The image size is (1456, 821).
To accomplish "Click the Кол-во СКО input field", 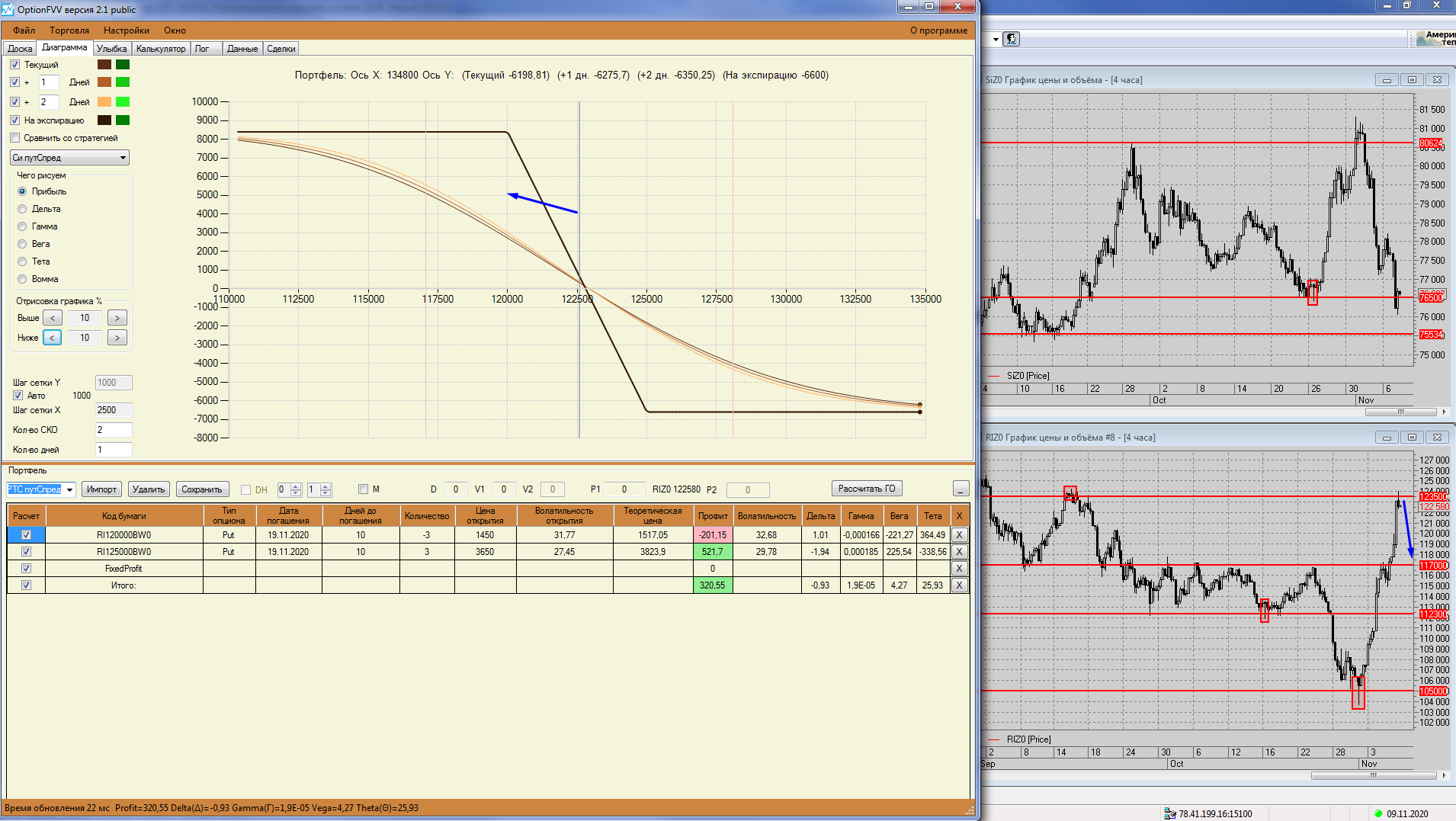I will (114, 430).
